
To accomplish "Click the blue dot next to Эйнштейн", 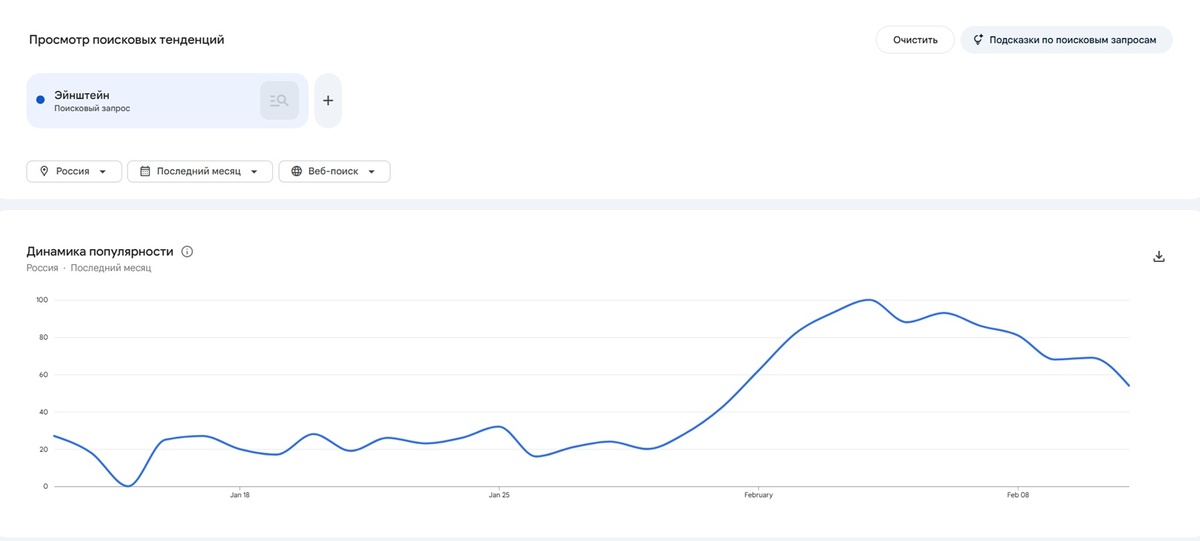I will point(40,100).
